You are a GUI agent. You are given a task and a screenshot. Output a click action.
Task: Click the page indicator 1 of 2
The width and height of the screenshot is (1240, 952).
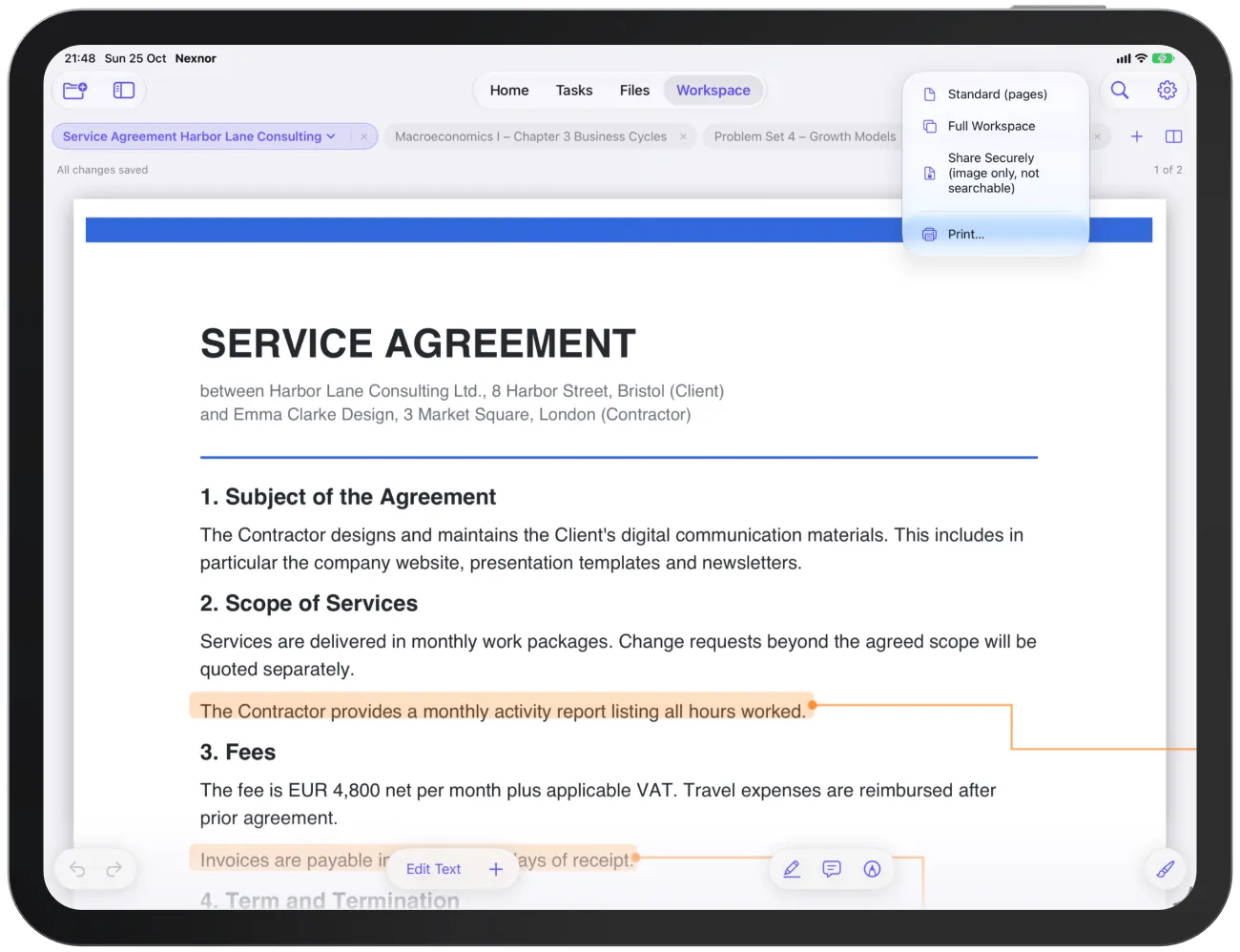point(1168,170)
